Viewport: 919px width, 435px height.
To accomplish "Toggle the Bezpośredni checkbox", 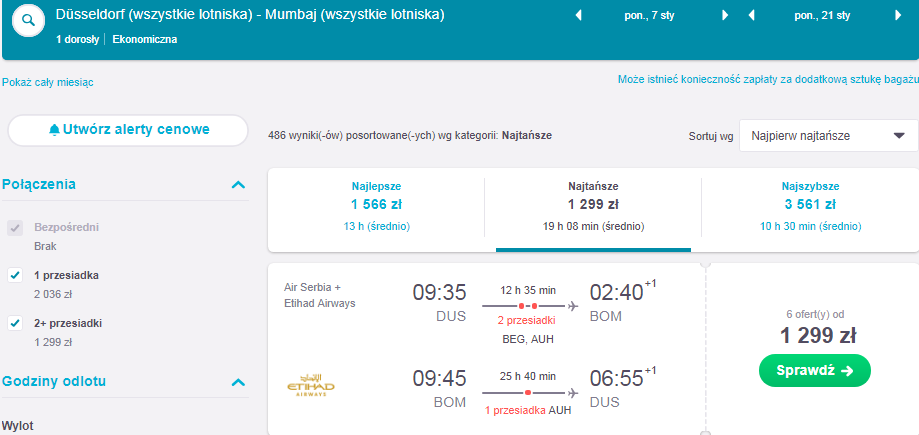I will [15, 228].
